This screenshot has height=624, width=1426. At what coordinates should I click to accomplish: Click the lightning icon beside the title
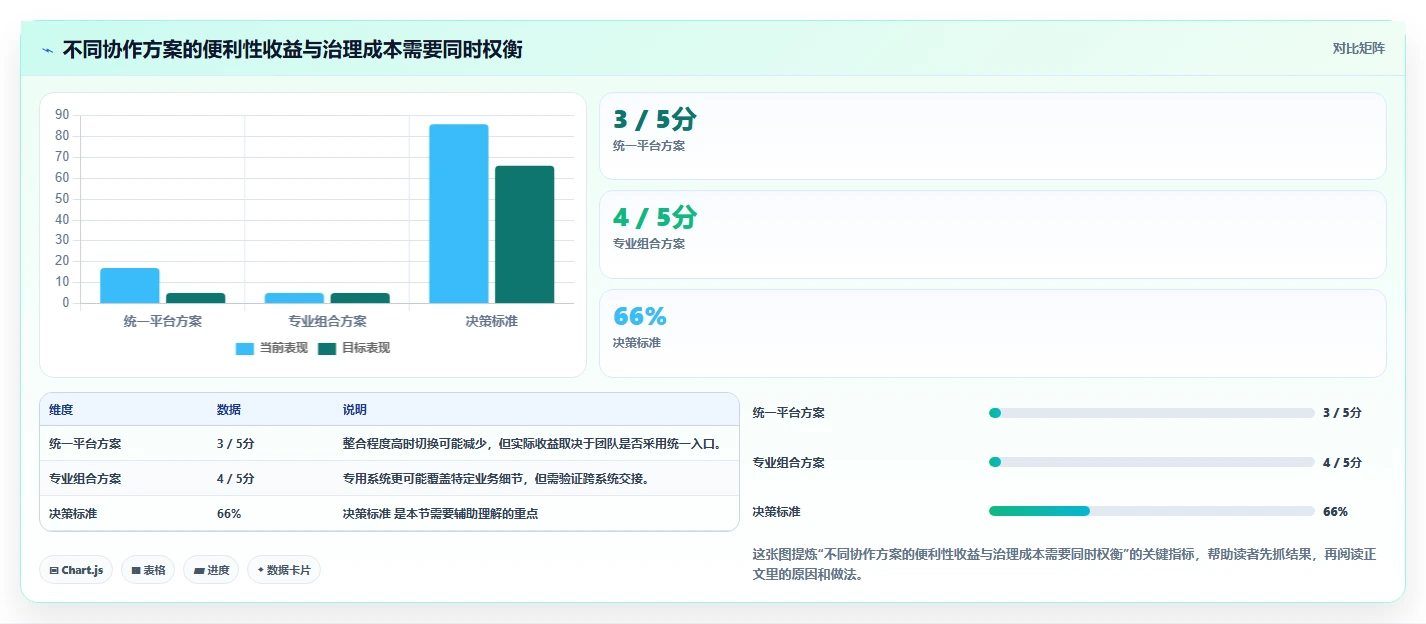click(x=47, y=50)
